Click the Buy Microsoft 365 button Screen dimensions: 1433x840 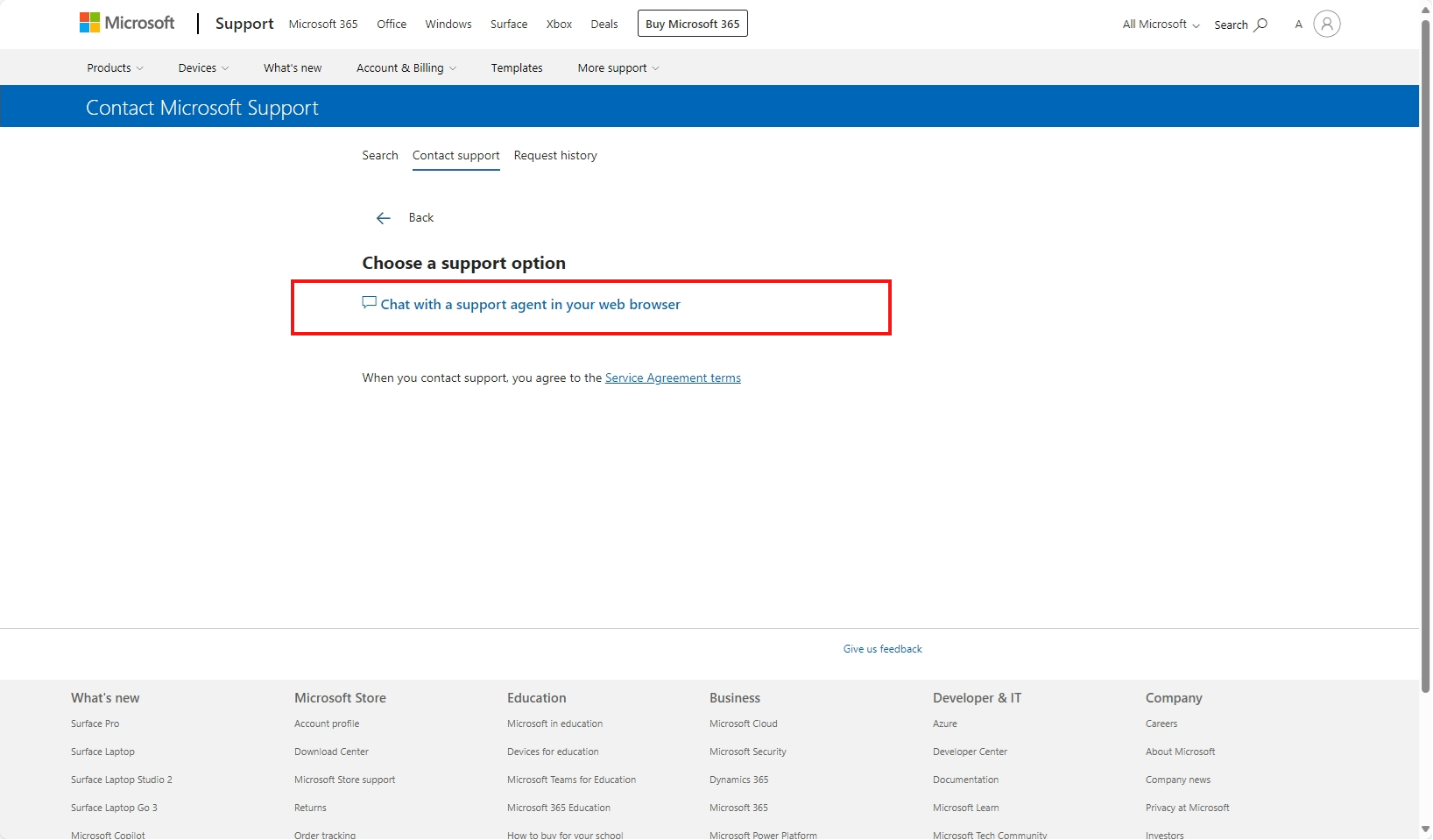[693, 24]
